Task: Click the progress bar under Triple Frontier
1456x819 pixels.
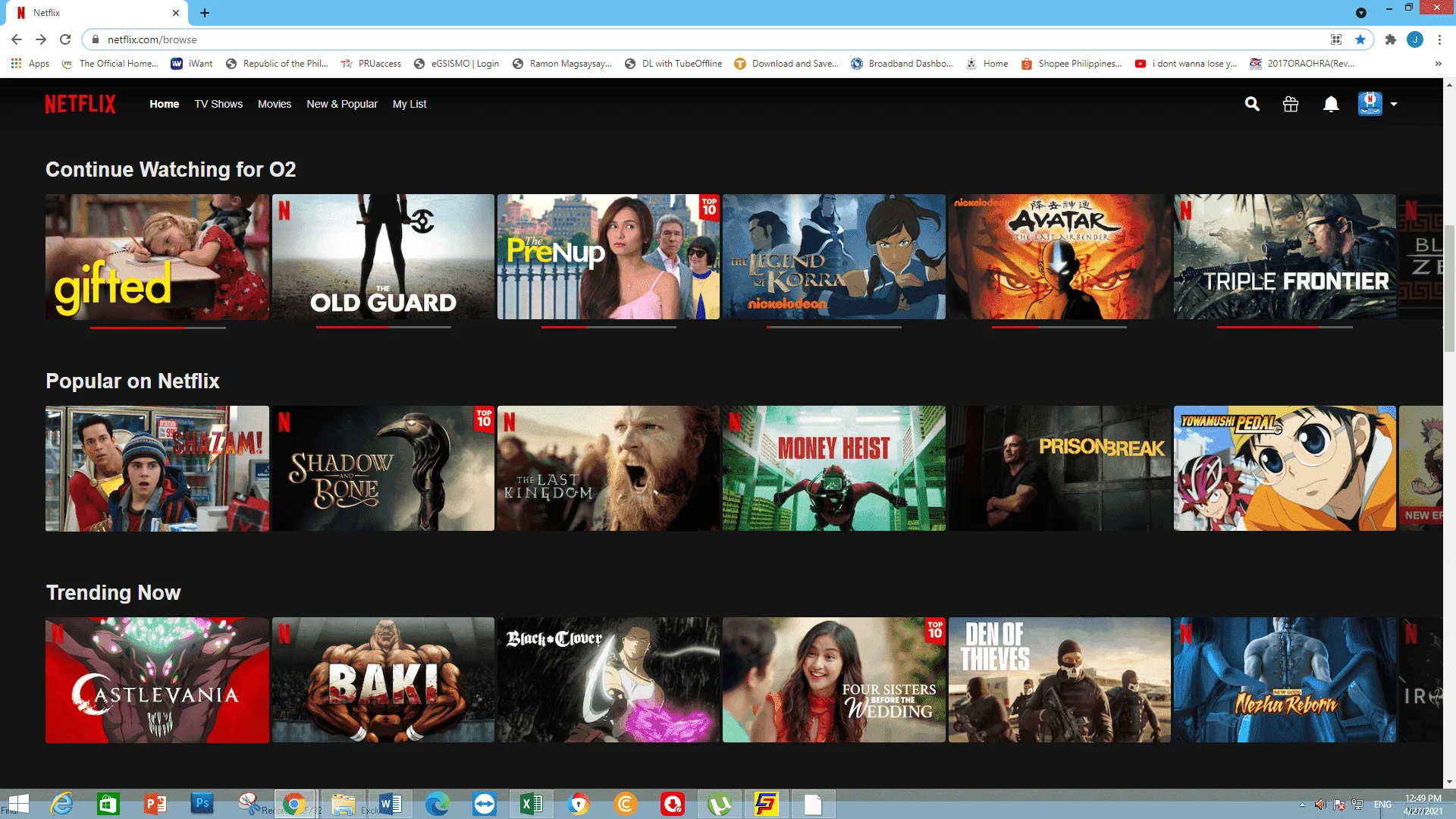Action: (1285, 328)
